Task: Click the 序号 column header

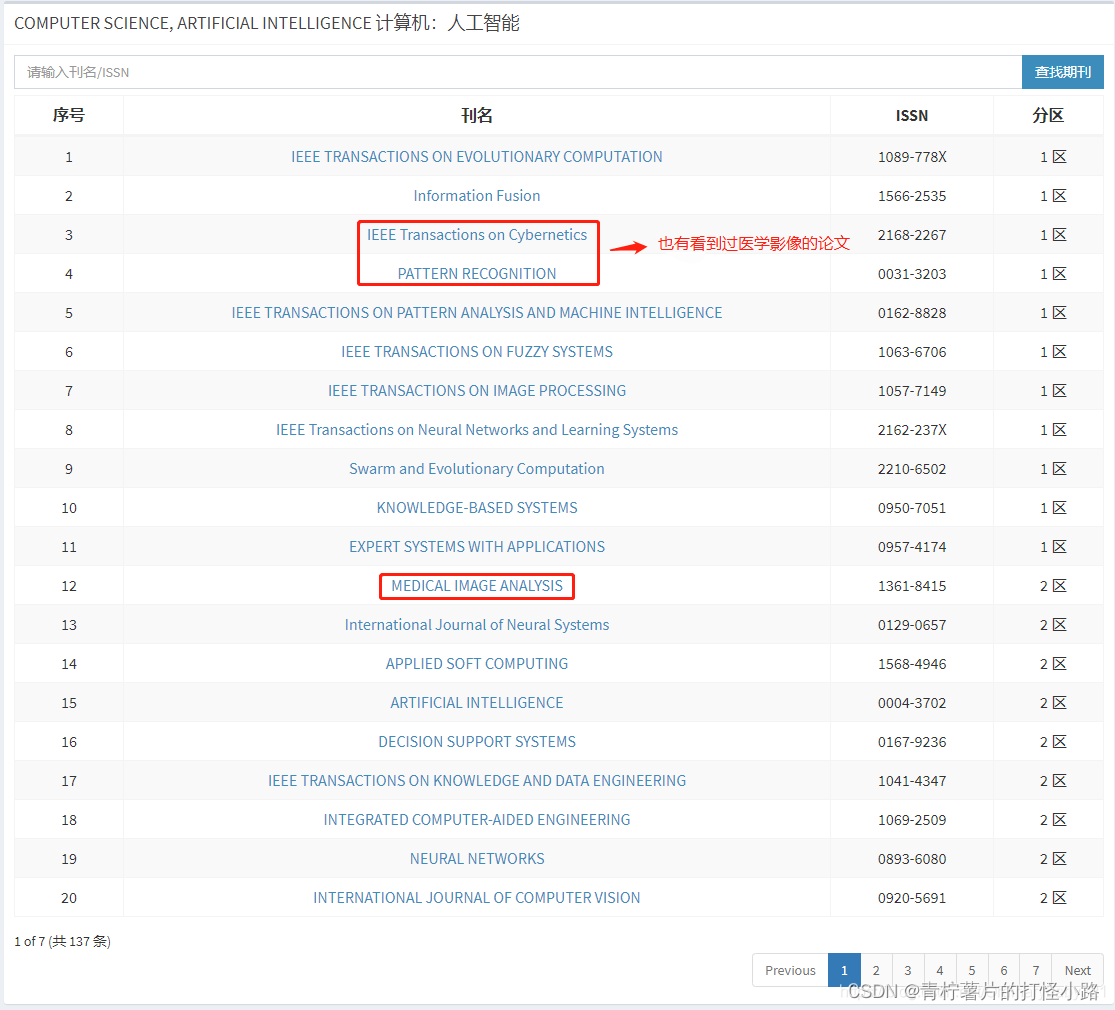Action: [69, 115]
